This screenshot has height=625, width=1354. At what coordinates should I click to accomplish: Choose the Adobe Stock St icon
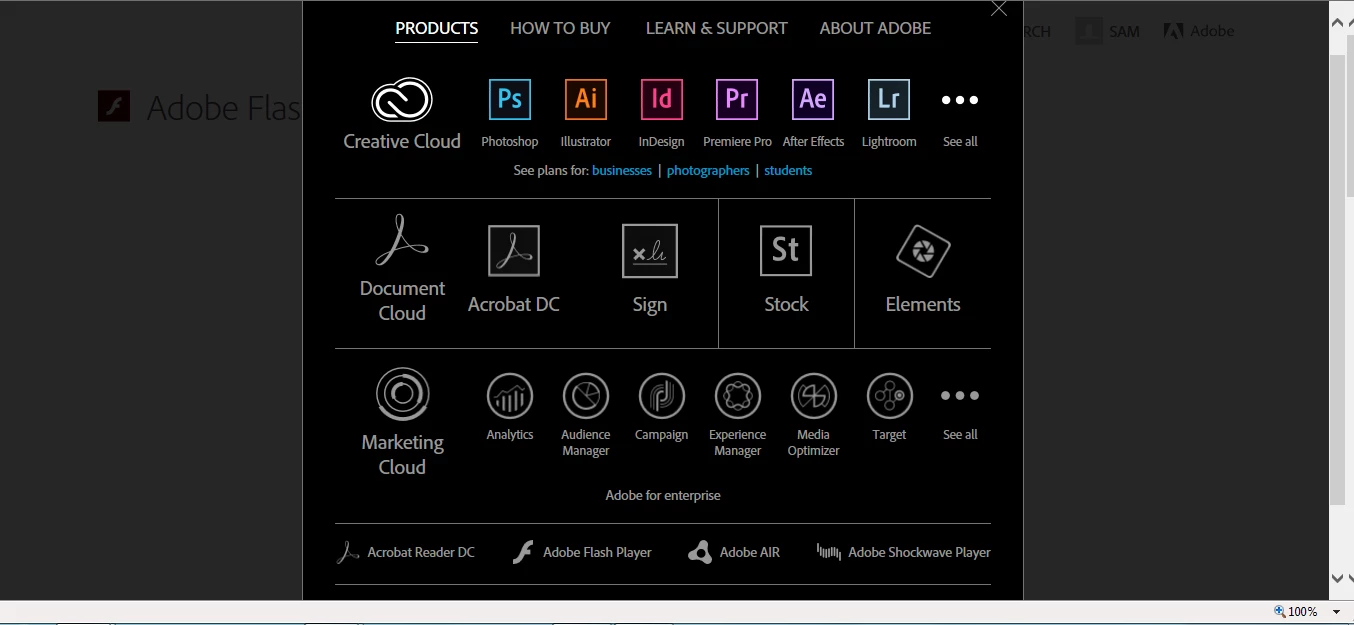point(786,250)
